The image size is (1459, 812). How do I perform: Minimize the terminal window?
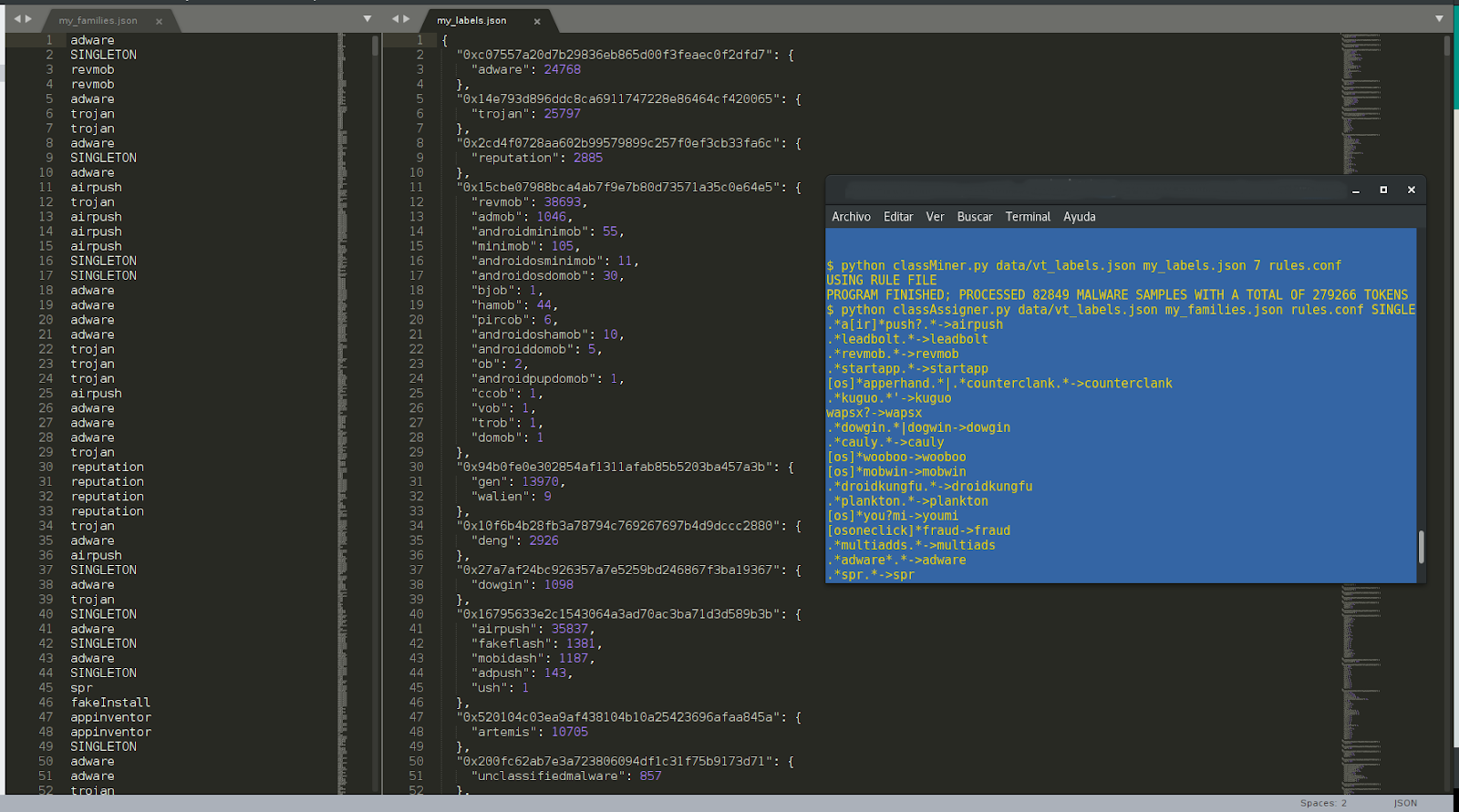[1356, 190]
